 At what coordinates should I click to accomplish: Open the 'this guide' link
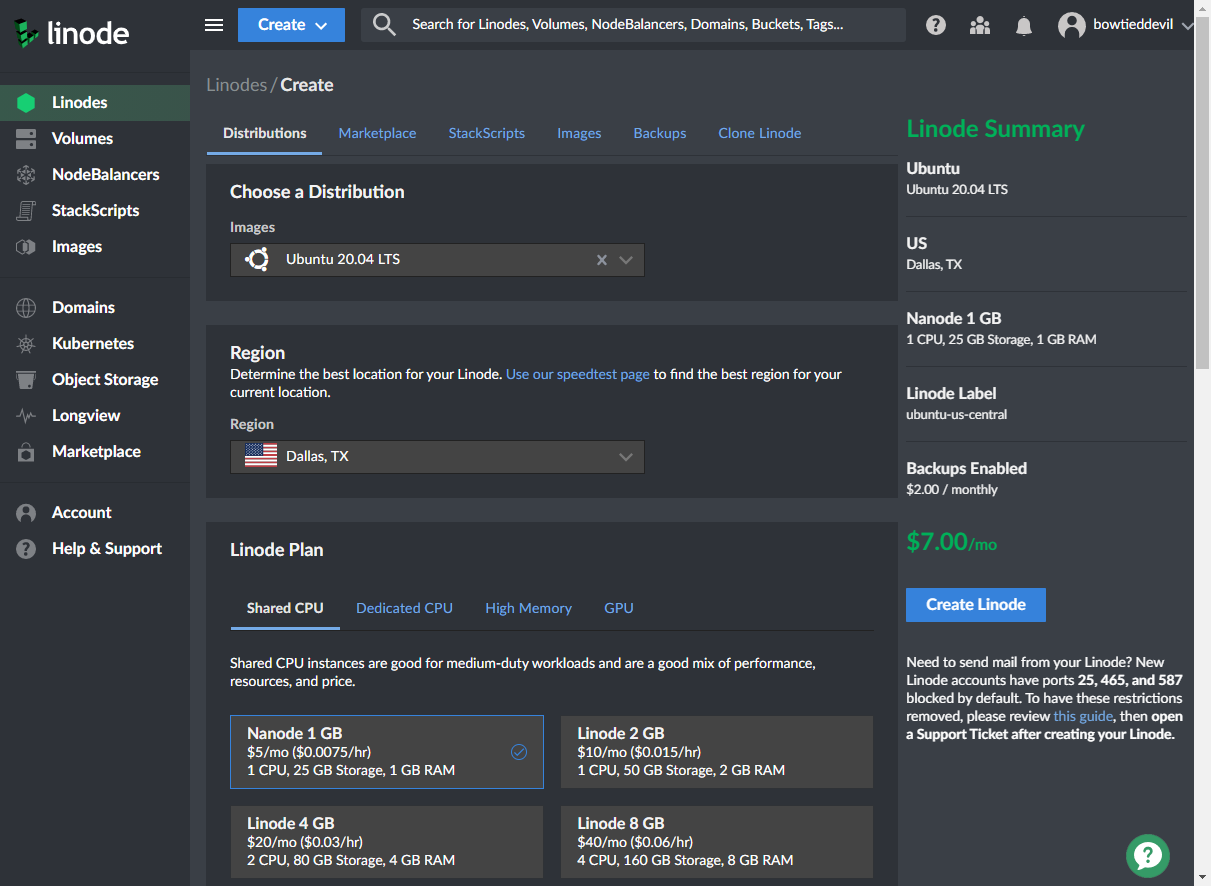[1083, 717]
